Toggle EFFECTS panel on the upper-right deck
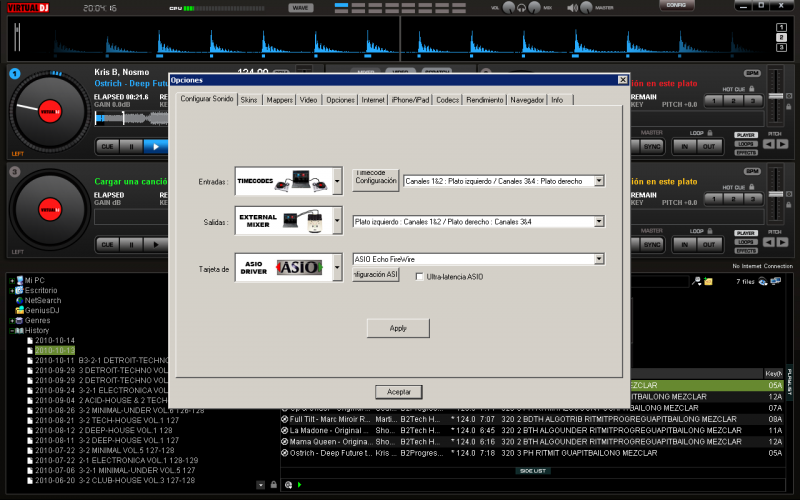The image size is (800, 500). coord(746,153)
